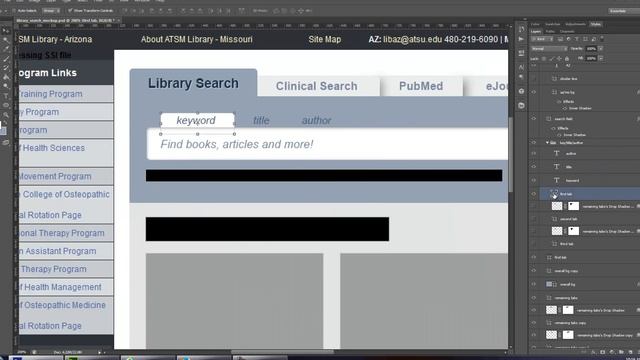Select the Drop Shadow copy layer mask thumbnail
This screenshot has width=640, height=360.
coord(568,335)
